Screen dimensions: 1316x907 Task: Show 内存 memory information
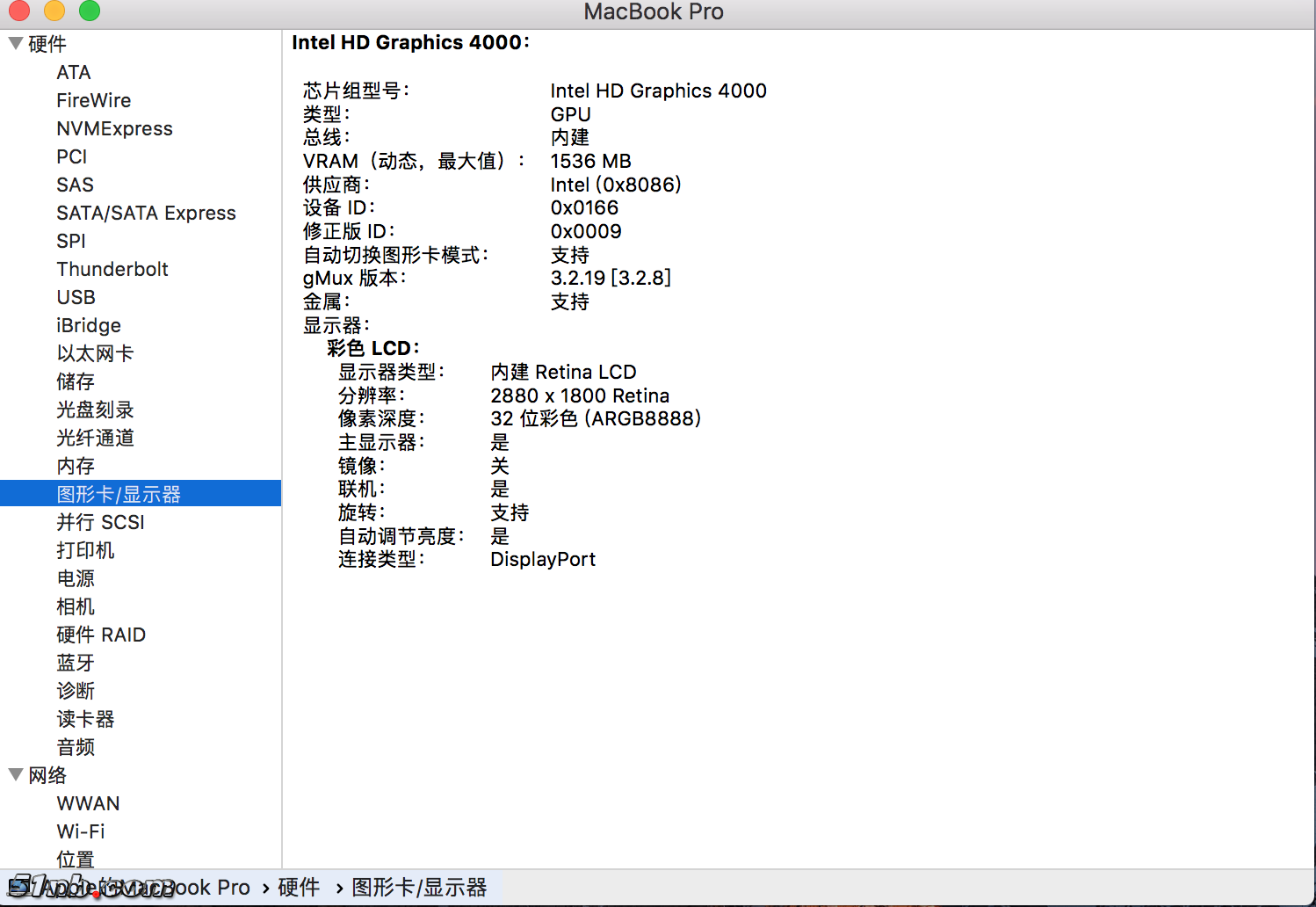pyautogui.click(x=76, y=466)
